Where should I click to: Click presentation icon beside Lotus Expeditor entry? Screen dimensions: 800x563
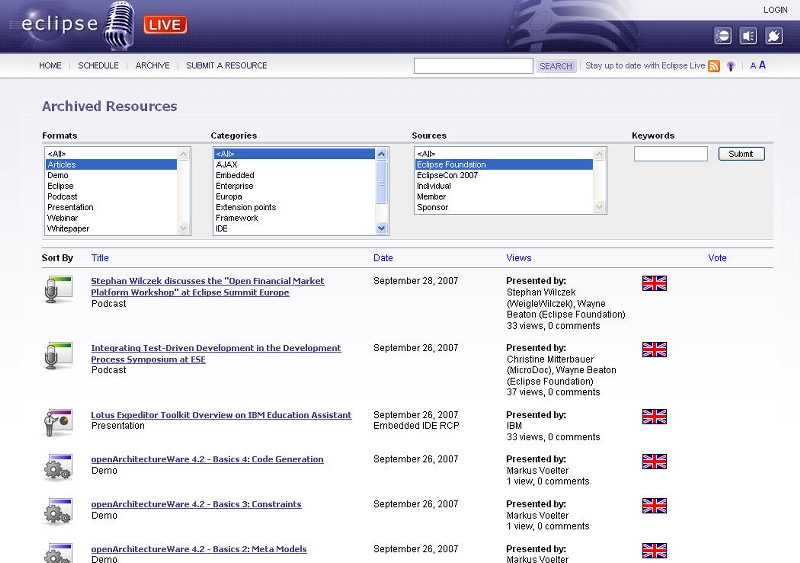58,423
